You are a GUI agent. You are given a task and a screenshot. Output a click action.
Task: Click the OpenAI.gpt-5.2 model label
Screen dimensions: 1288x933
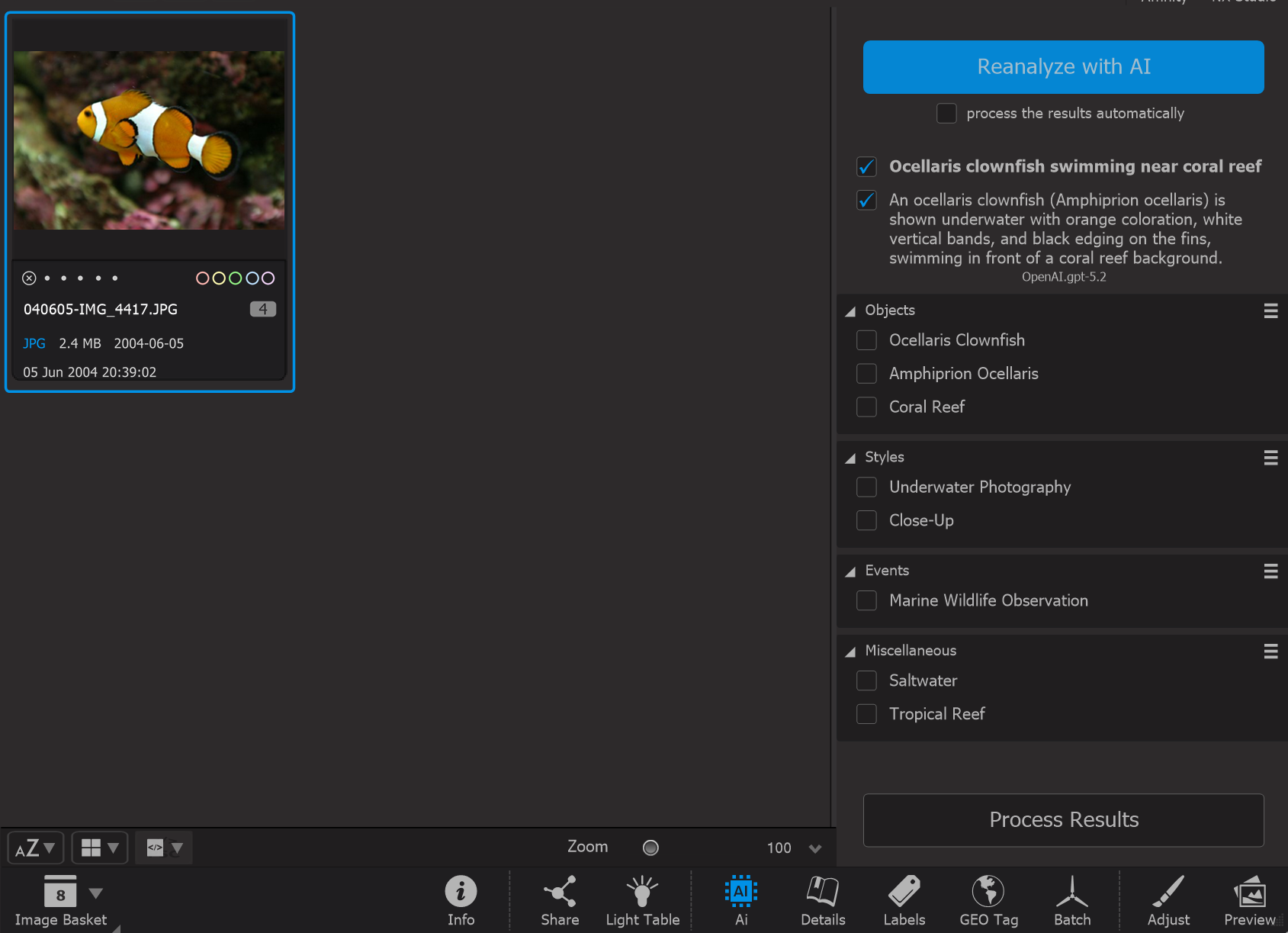click(x=1064, y=277)
